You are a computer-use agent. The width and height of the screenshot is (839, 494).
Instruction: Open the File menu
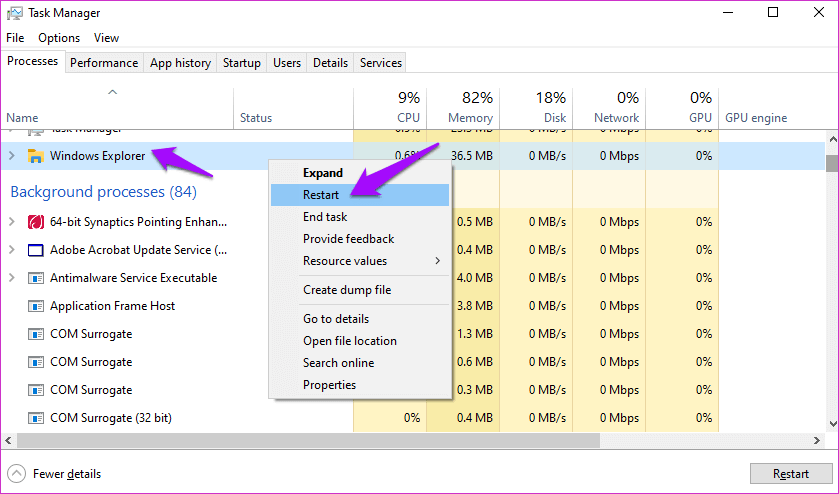[x=15, y=38]
